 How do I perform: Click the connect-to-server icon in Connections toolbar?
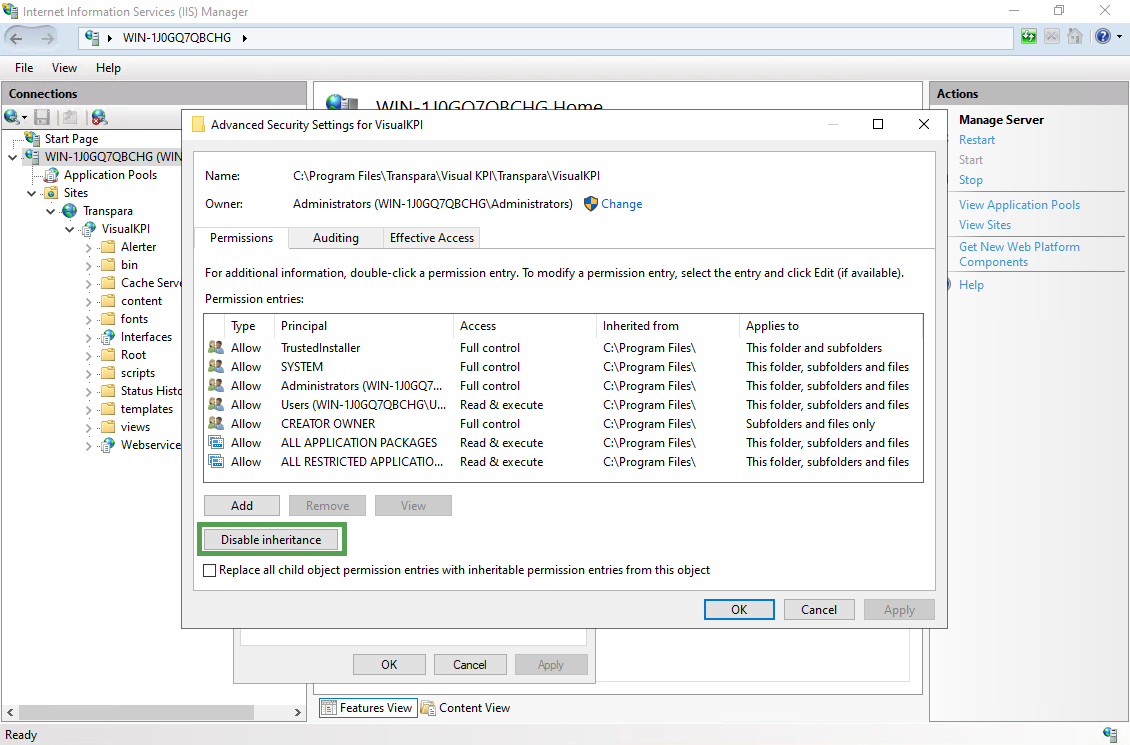[13, 118]
